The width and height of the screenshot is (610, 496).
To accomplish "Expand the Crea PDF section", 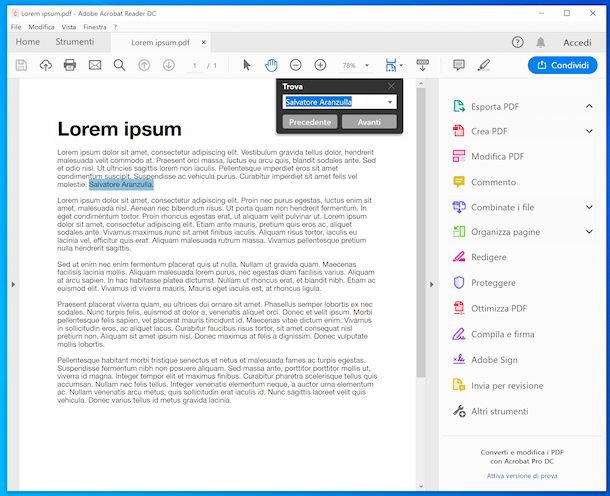I will [x=589, y=131].
